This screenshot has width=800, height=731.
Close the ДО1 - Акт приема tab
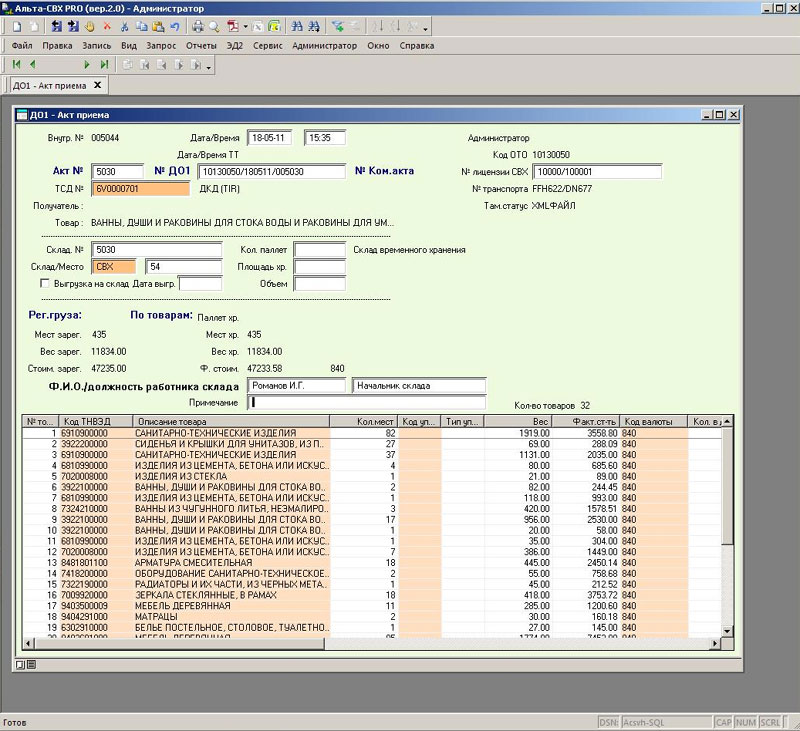(x=97, y=85)
